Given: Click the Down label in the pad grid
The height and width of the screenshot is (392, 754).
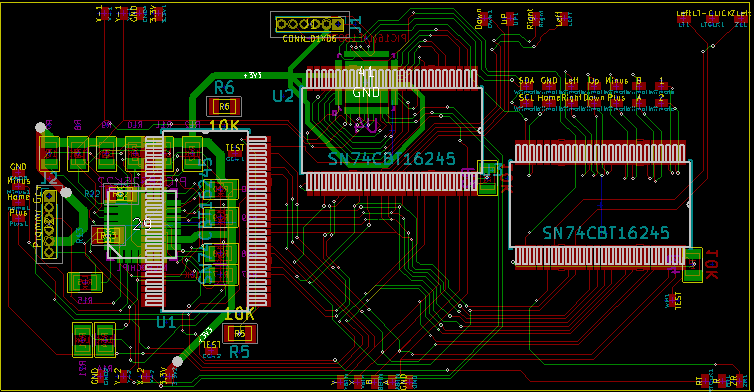Looking at the screenshot, I should pos(594,98).
